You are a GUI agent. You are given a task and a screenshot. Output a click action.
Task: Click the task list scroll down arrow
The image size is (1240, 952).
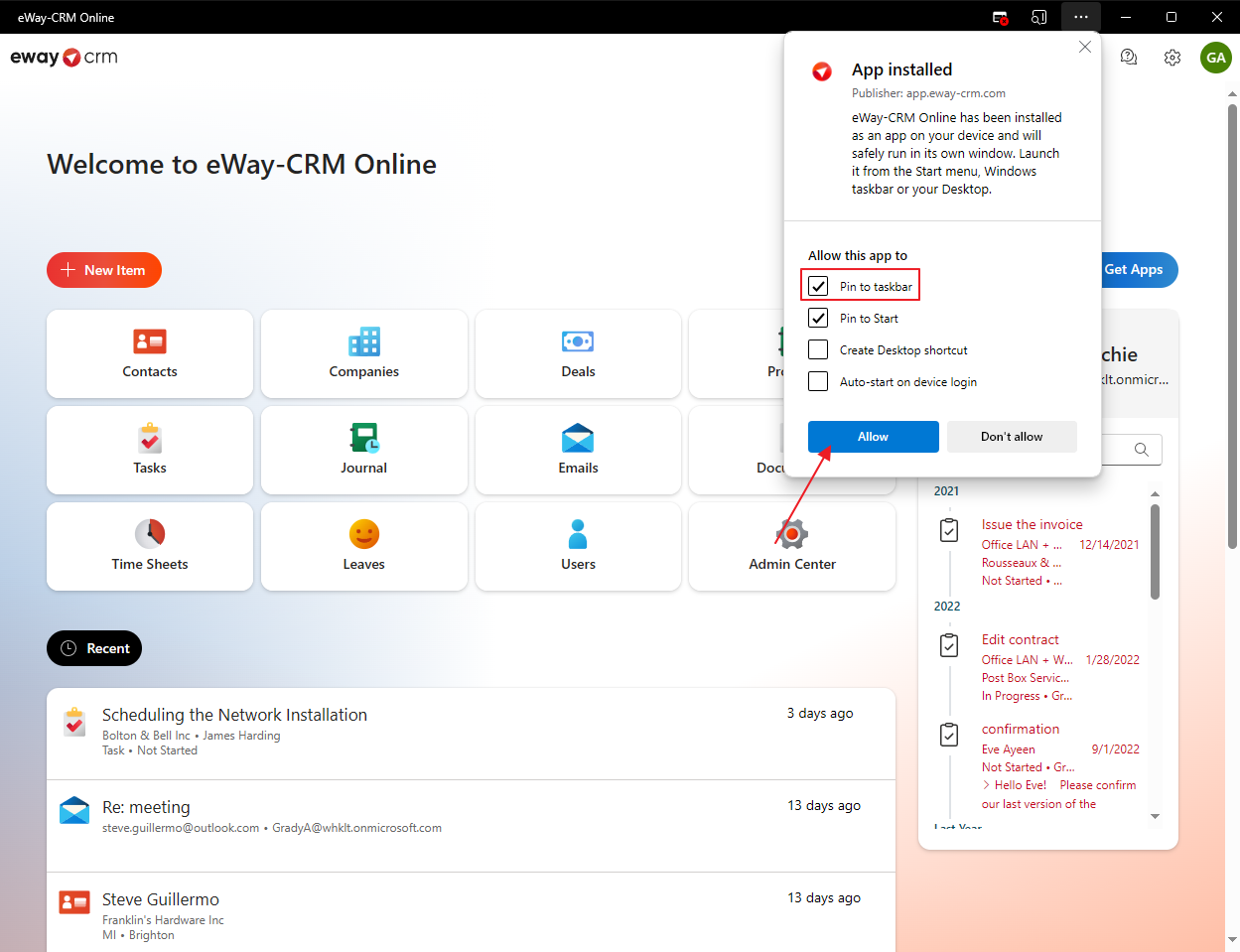(1155, 816)
